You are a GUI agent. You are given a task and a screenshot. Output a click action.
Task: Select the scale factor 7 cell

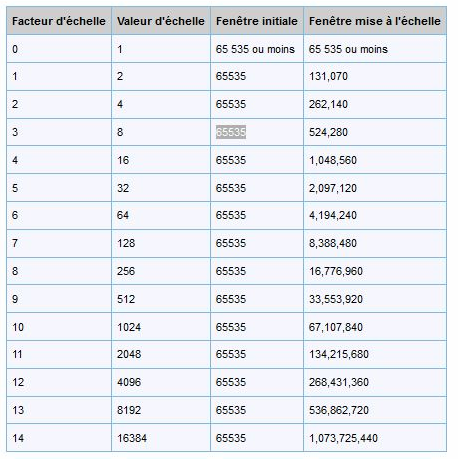pyautogui.click(x=59, y=243)
